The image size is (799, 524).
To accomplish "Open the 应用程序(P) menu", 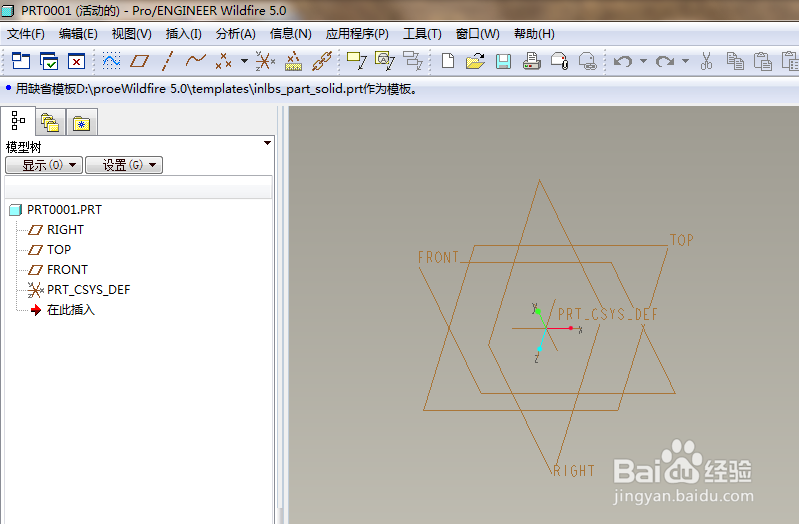I will click(357, 34).
